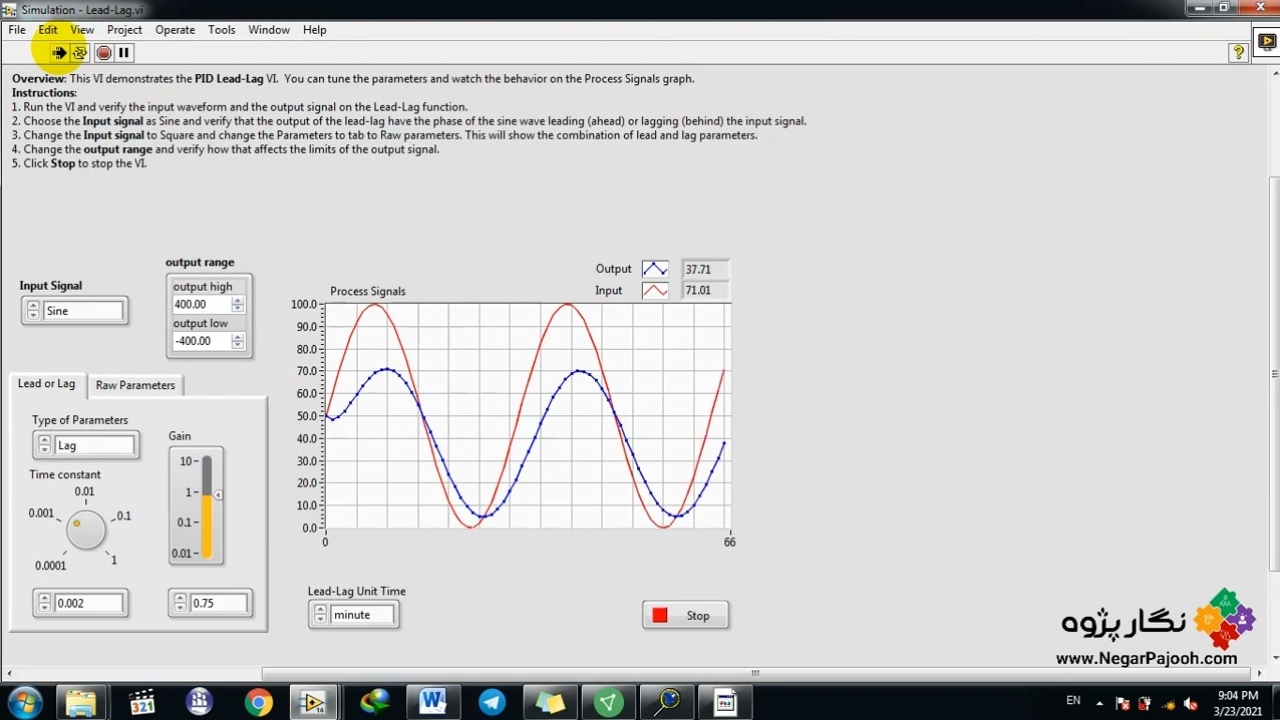Open the context help question mark icon
1280x720 pixels.
click(x=1239, y=53)
